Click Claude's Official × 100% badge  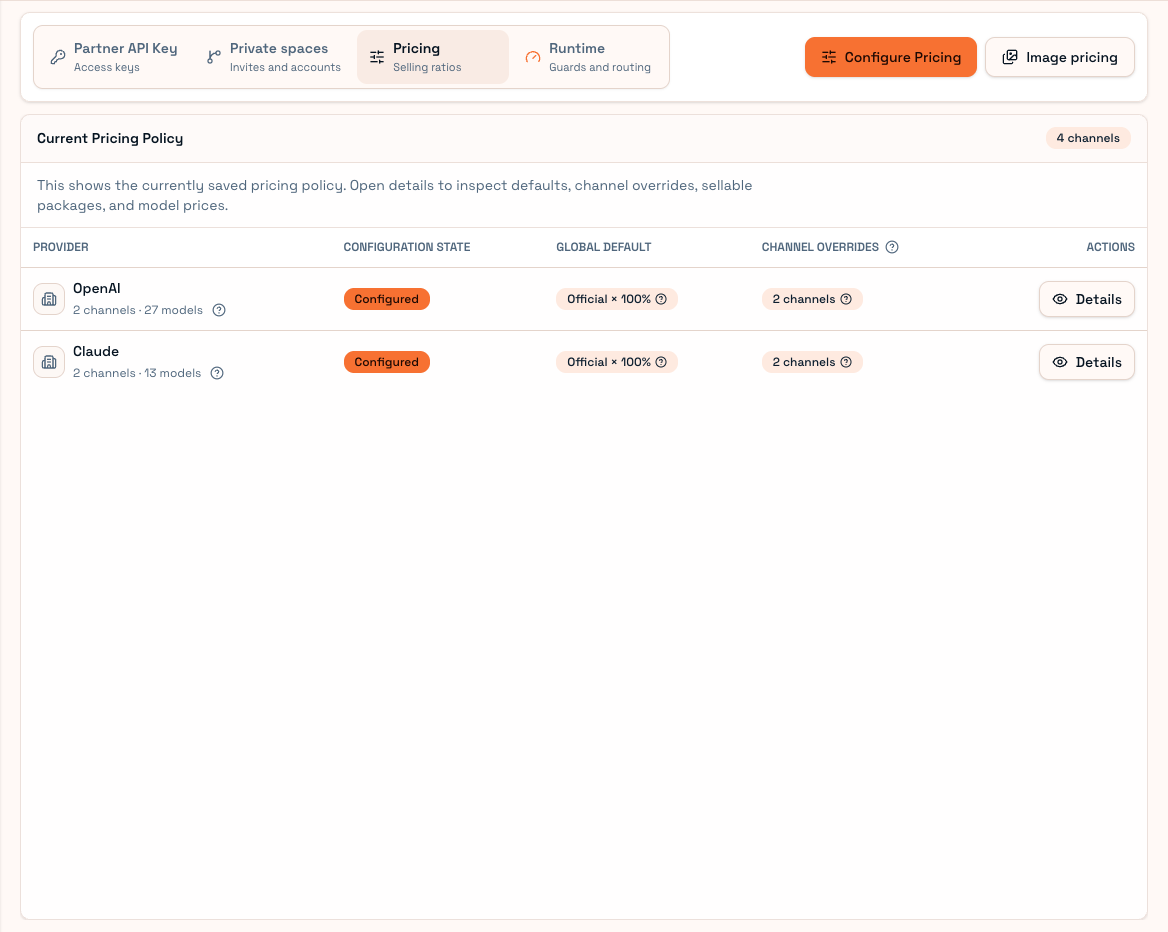(x=617, y=362)
